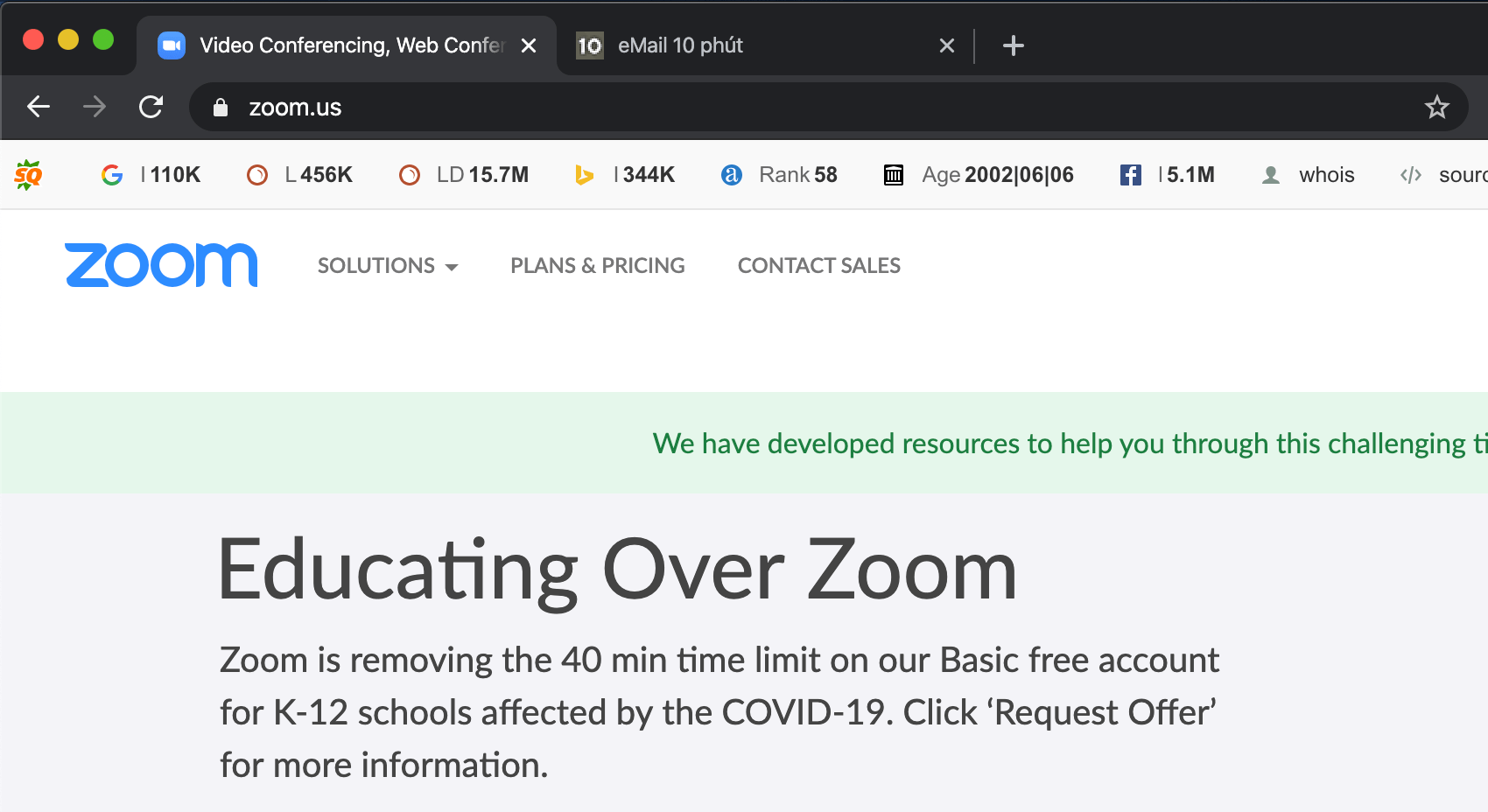Expand the Solutions dropdown menu
Image resolution: width=1488 pixels, height=812 pixels.
[x=388, y=265]
